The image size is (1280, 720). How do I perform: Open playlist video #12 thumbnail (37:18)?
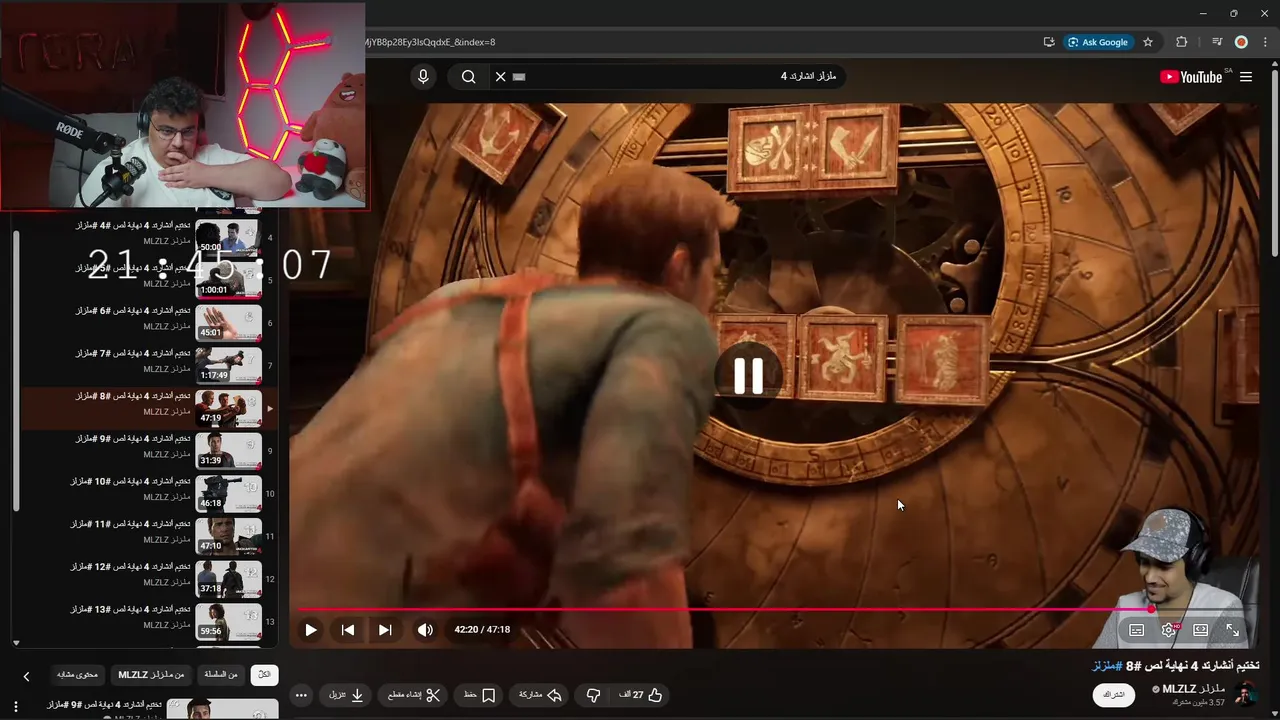click(228, 579)
